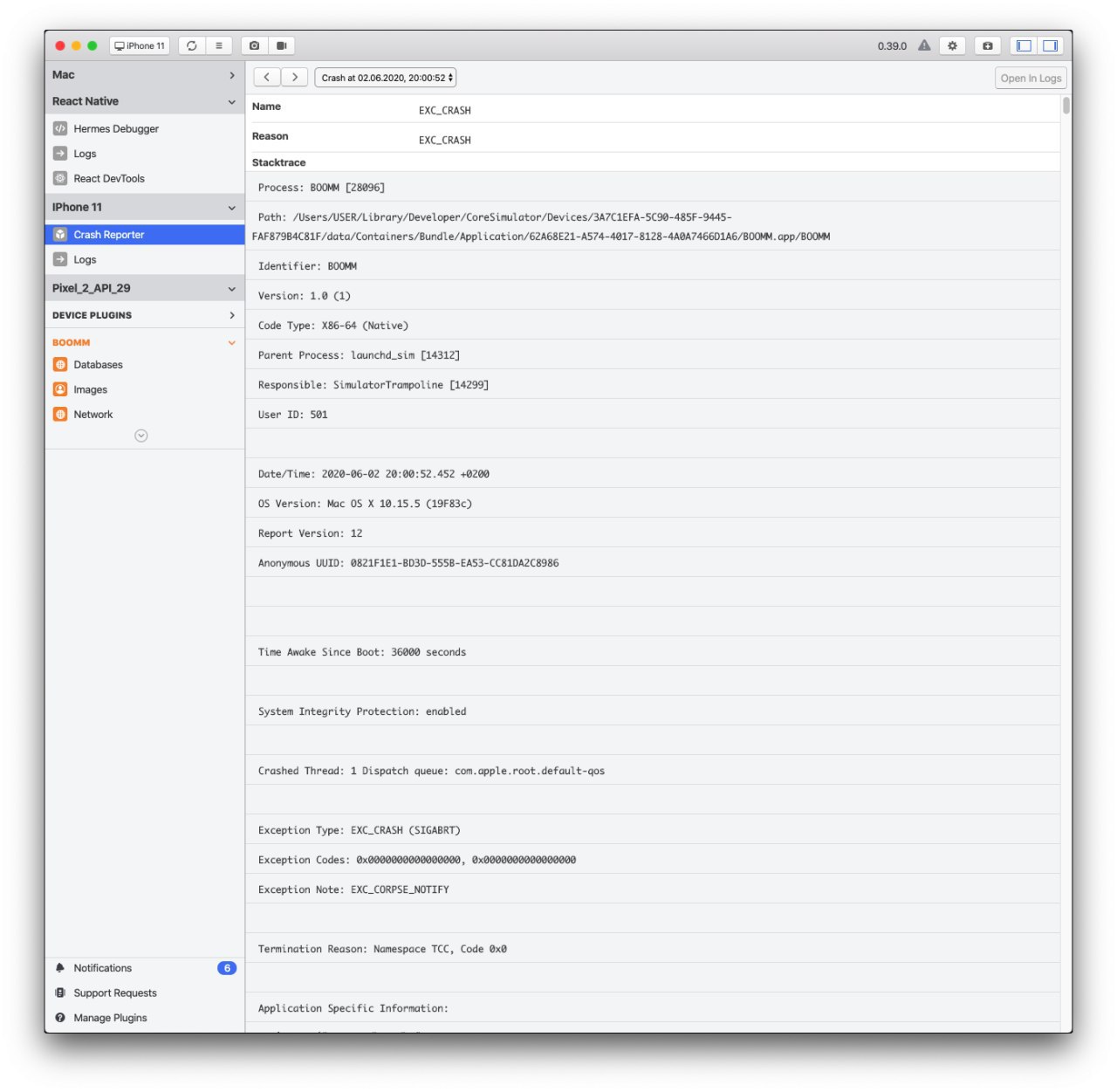The width and height of the screenshot is (1117, 1092).
Task: Open Notifications panel
Action: 145,968
